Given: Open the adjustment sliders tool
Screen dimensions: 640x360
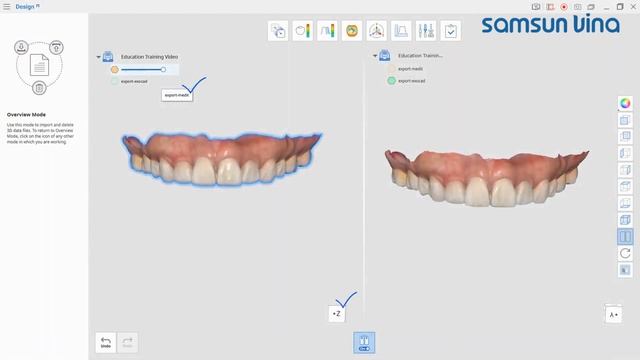Looking at the screenshot, I should (x=426, y=31).
